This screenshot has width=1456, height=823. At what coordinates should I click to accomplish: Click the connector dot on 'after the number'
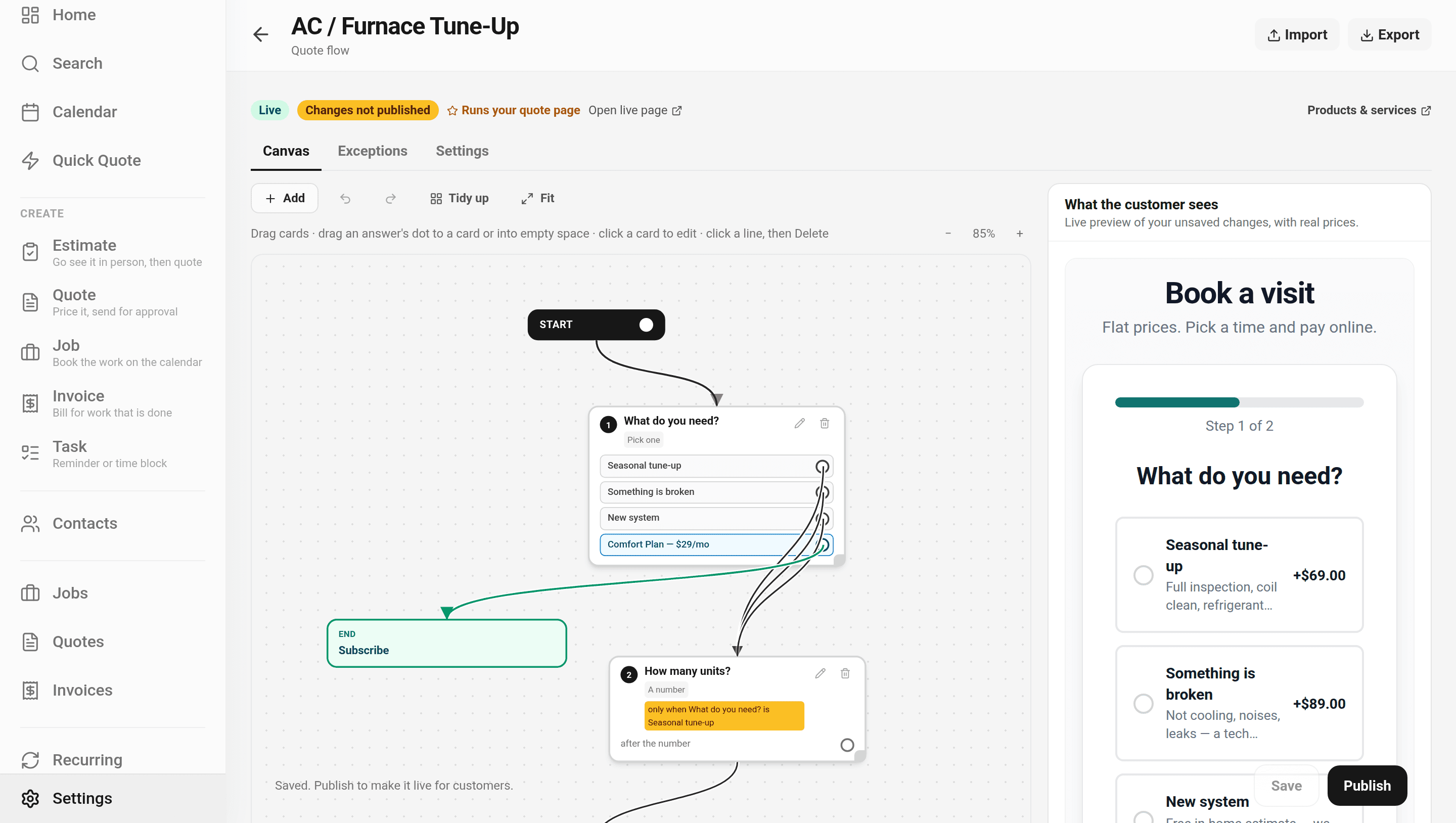click(x=847, y=745)
